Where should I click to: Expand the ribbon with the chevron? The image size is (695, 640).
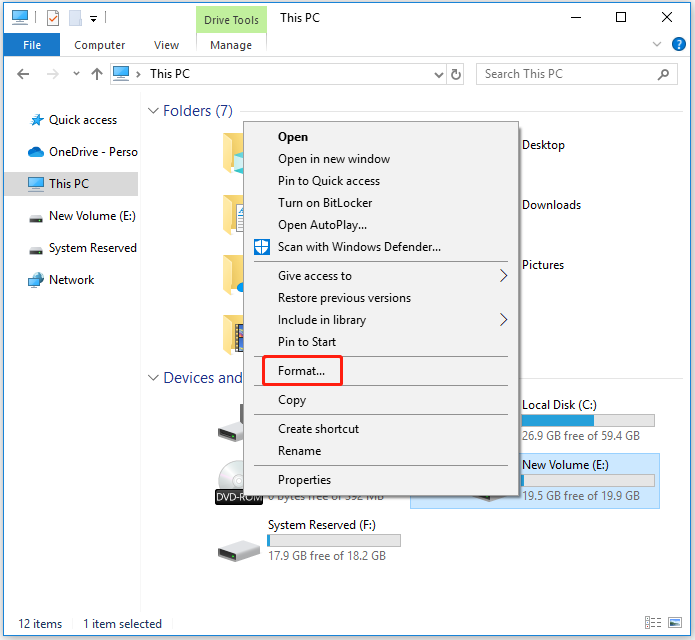click(657, 44)
